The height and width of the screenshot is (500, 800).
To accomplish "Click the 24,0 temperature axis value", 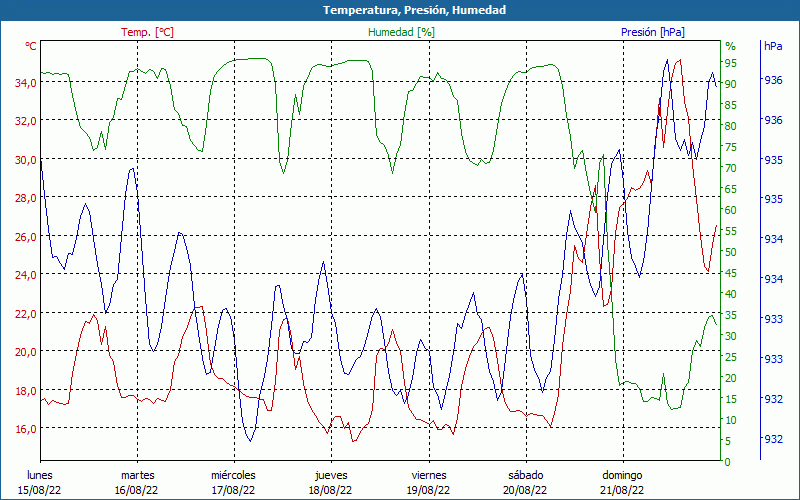I will [x=26, y=275].
